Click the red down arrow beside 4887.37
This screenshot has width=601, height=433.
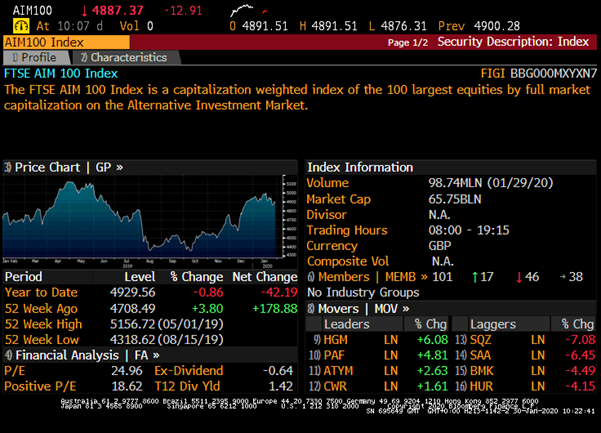84,11
